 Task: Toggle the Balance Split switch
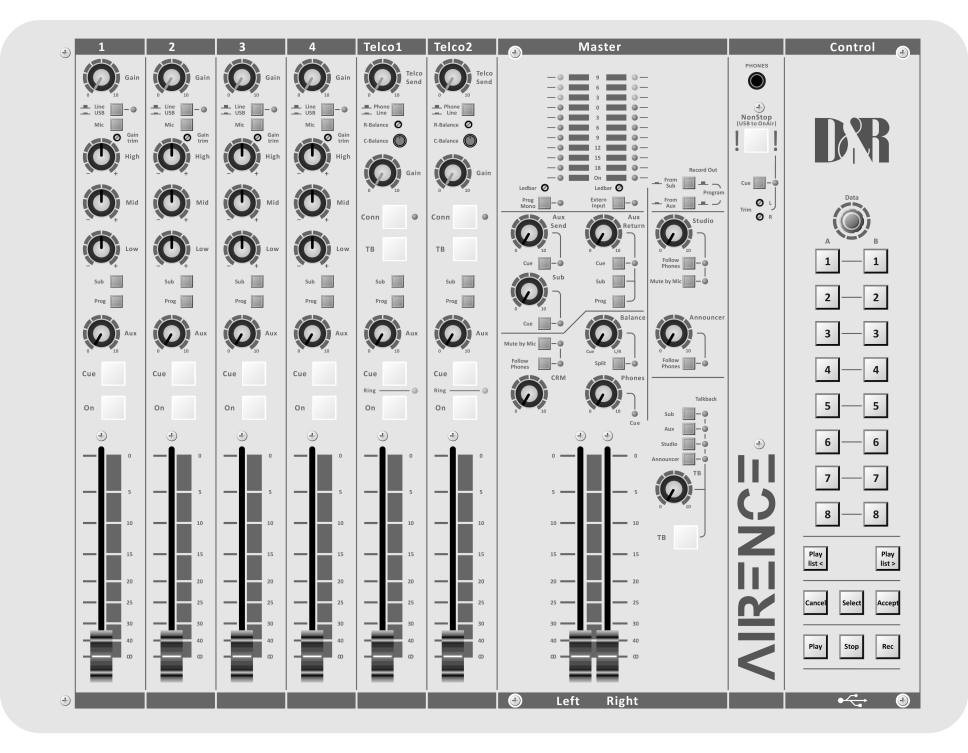point(618,364)
